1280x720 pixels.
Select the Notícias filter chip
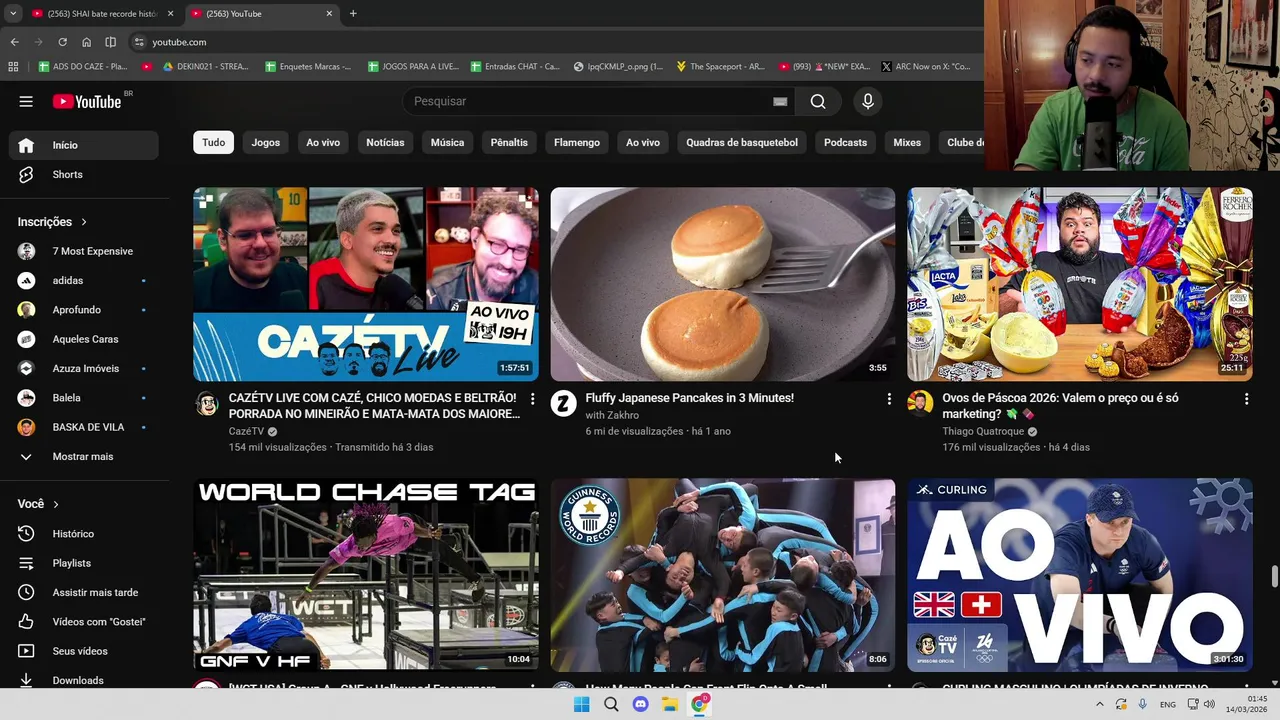click(385, 143)
